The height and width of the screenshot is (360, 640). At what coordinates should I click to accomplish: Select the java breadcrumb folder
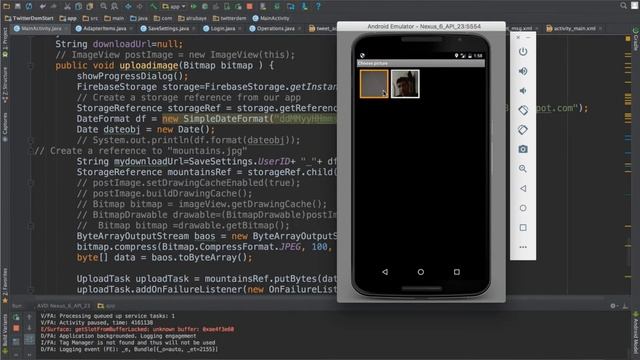pos(139,18)
